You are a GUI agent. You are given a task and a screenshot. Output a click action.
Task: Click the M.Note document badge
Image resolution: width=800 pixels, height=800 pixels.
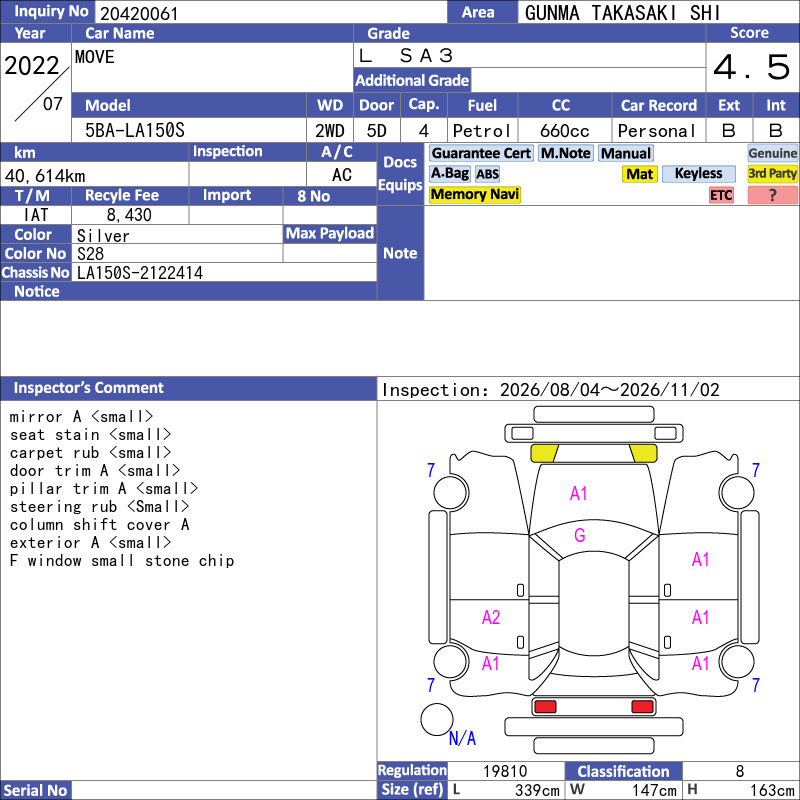pyautogui.click(x=565, y=153)
